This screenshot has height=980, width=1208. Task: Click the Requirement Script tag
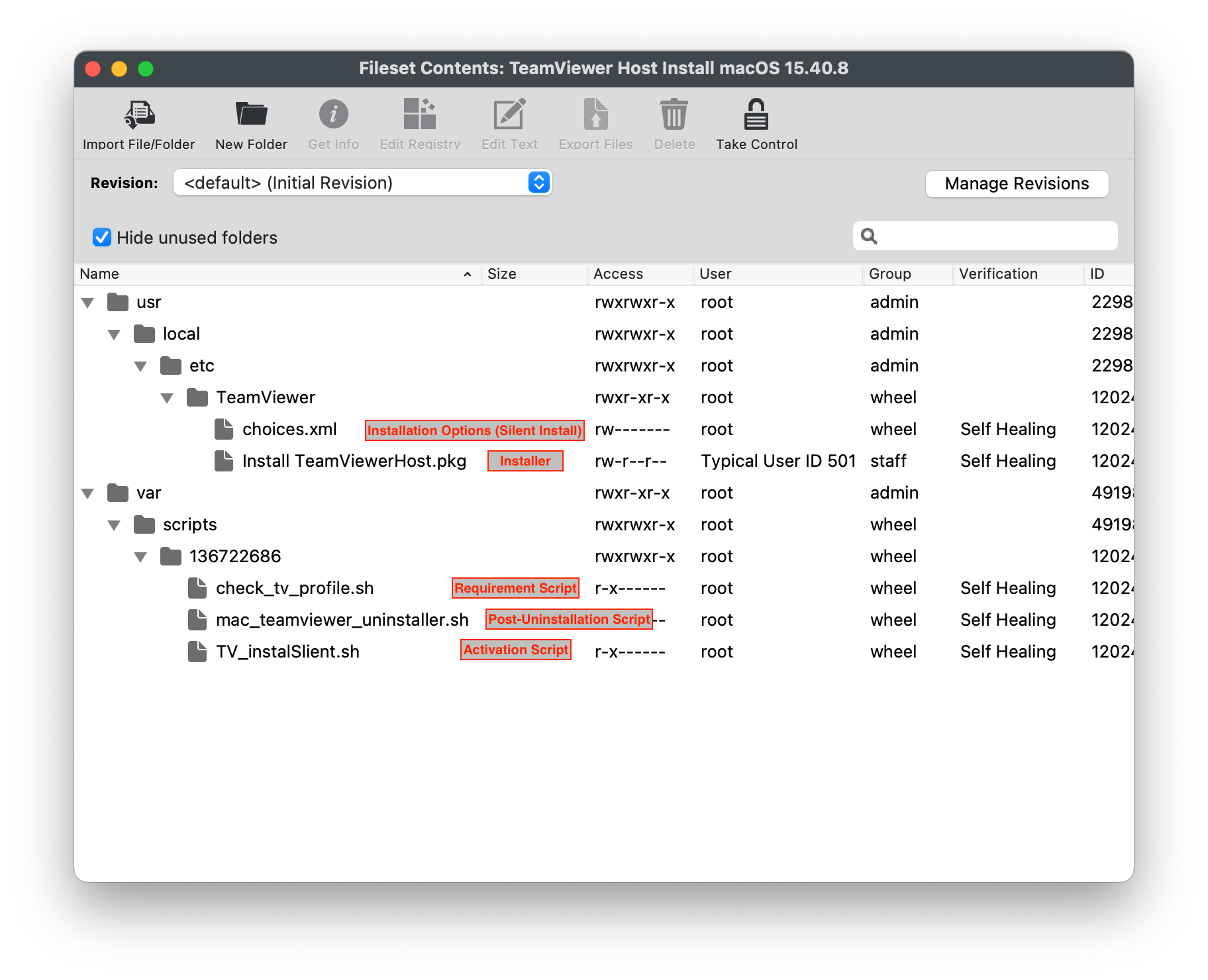515,588
